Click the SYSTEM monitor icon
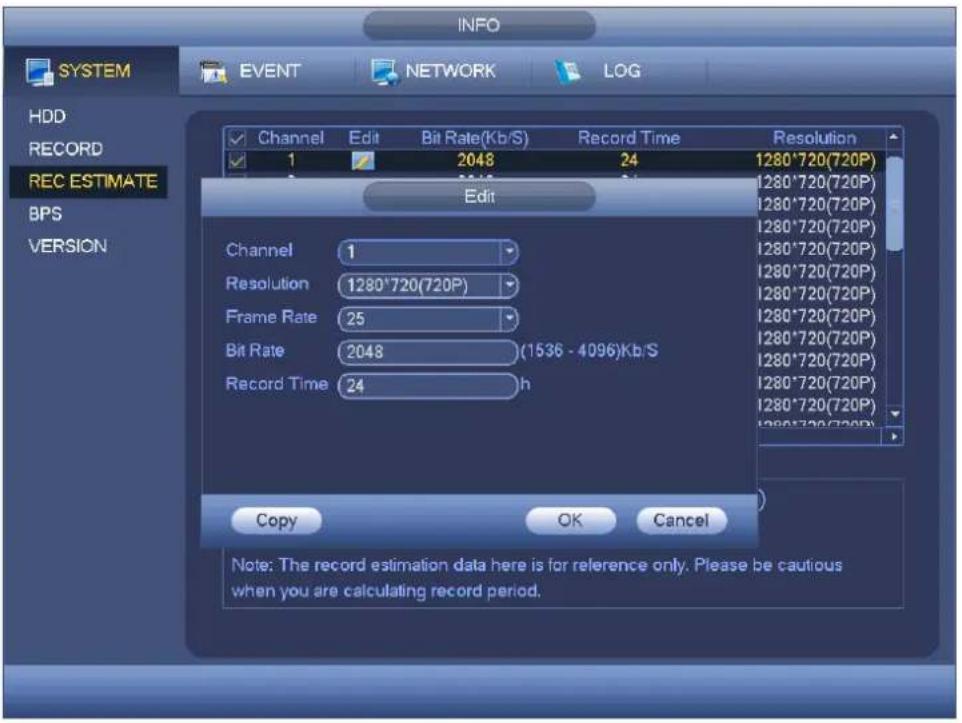The image size is (962, 723). click(39, 72)
